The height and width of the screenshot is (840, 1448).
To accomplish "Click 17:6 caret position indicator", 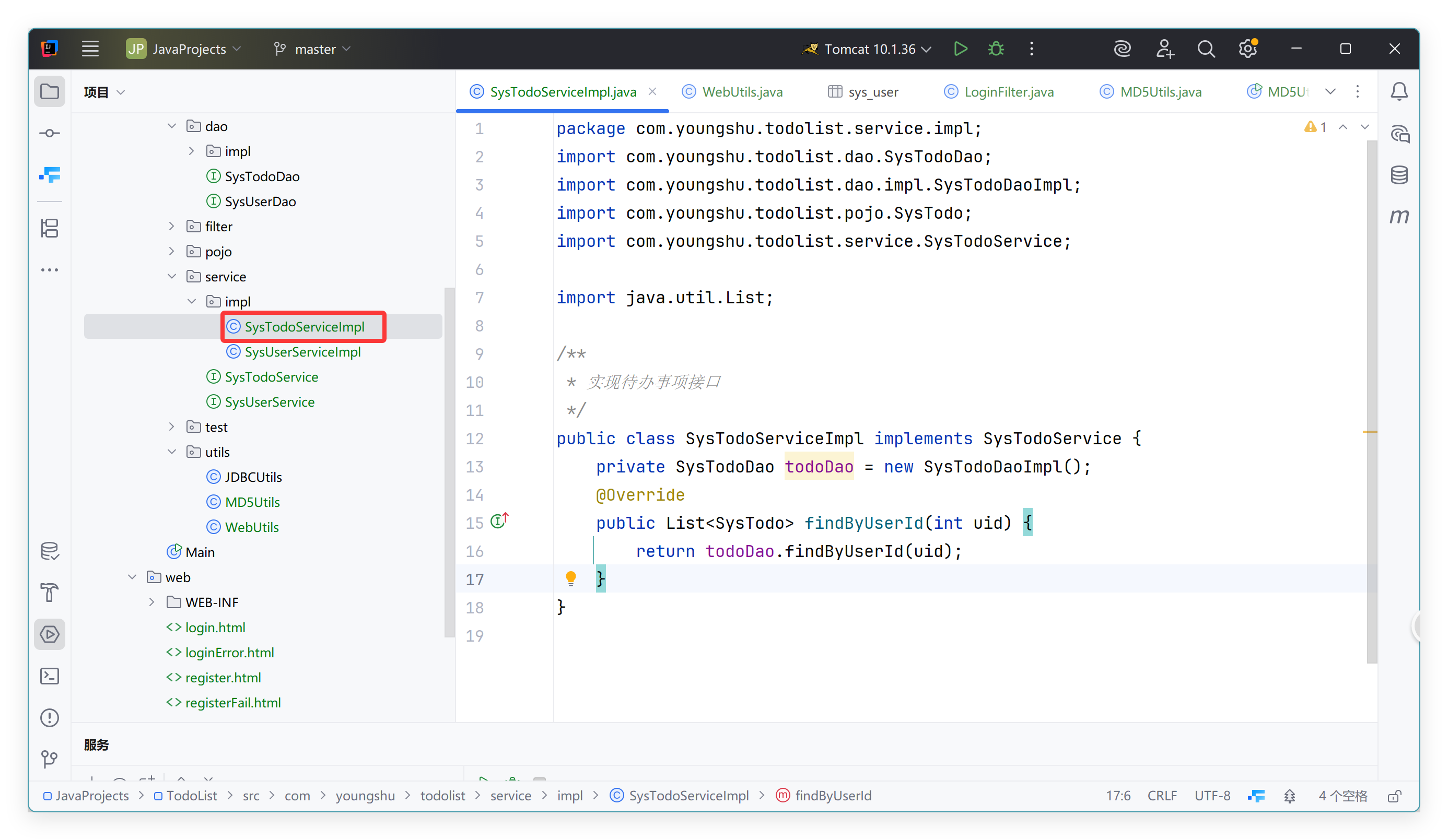I will 1118,796.
